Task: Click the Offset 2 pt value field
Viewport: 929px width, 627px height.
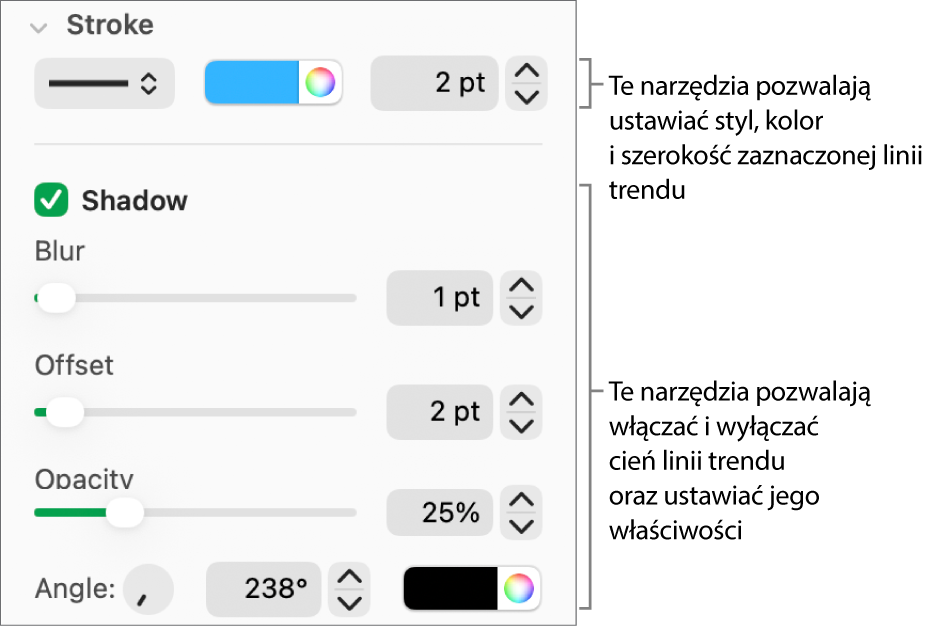Action: point(440,412)
